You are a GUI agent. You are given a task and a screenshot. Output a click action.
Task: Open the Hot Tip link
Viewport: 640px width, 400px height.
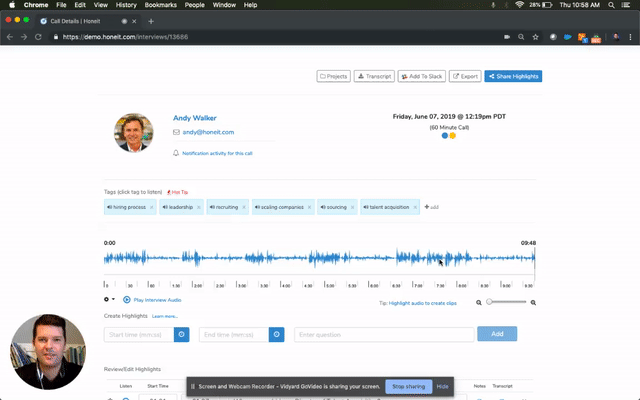tap(178, 192)
